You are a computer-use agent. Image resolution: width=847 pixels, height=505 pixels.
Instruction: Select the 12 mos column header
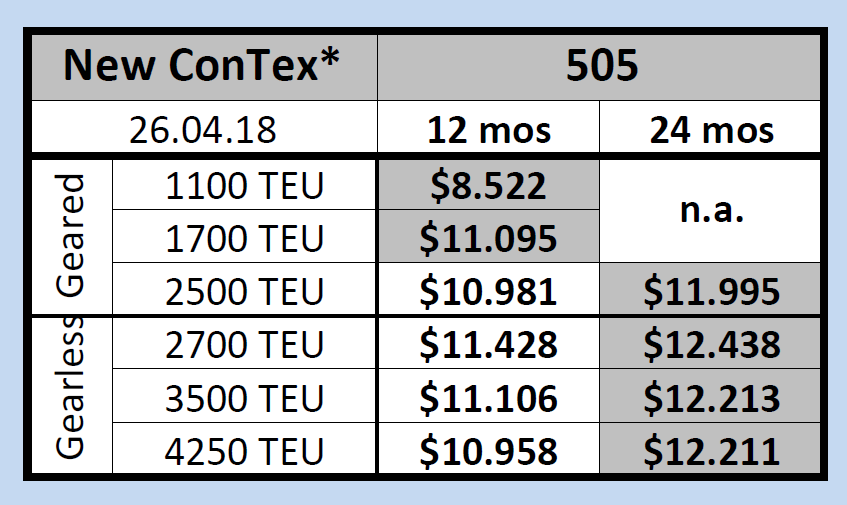[x=488, y=130]
